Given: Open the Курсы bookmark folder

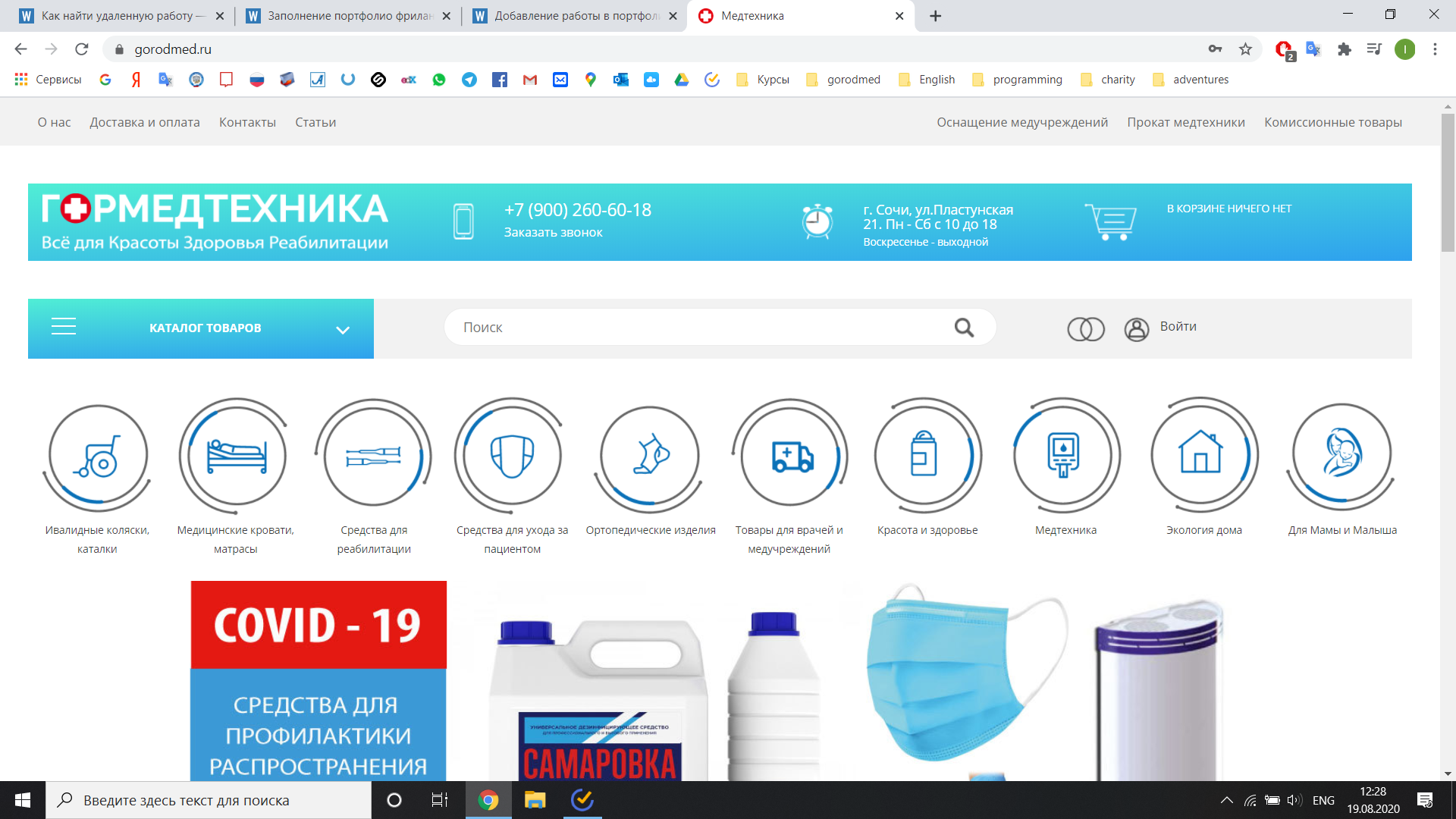Looking at the screenshot, I should [x=763, y=80].
